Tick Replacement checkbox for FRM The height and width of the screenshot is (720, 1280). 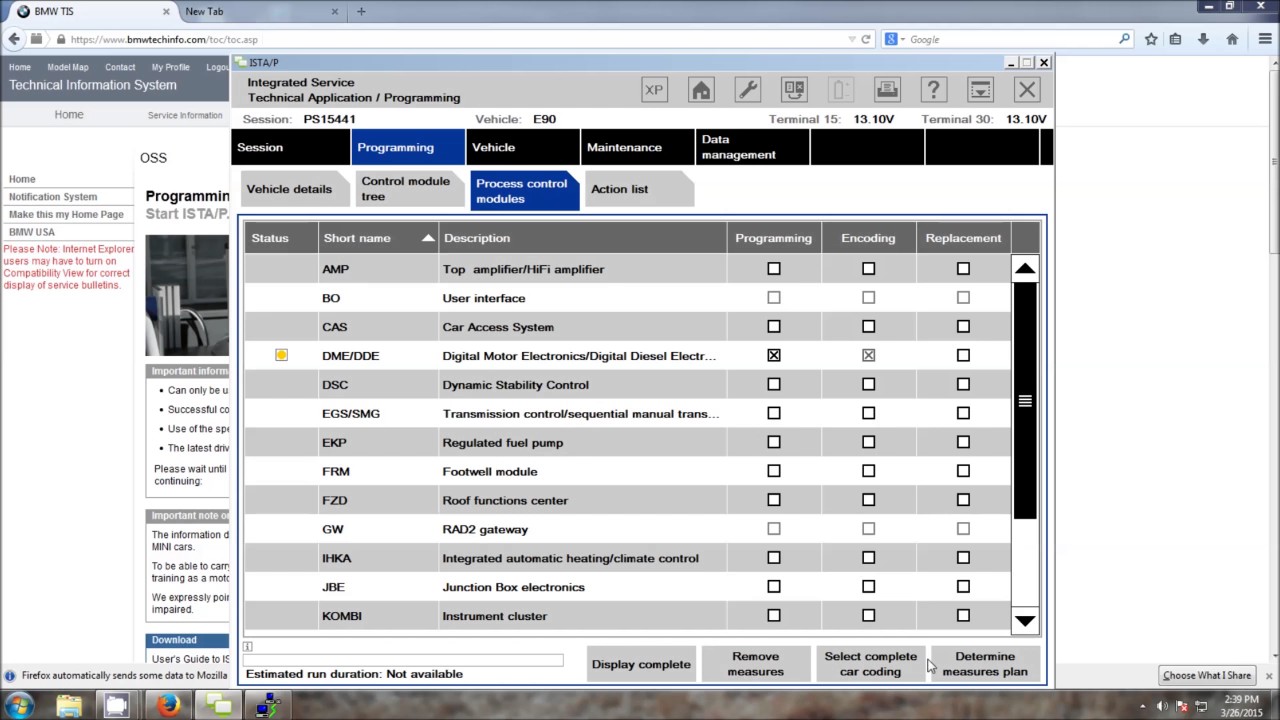[x=963, y=471]
